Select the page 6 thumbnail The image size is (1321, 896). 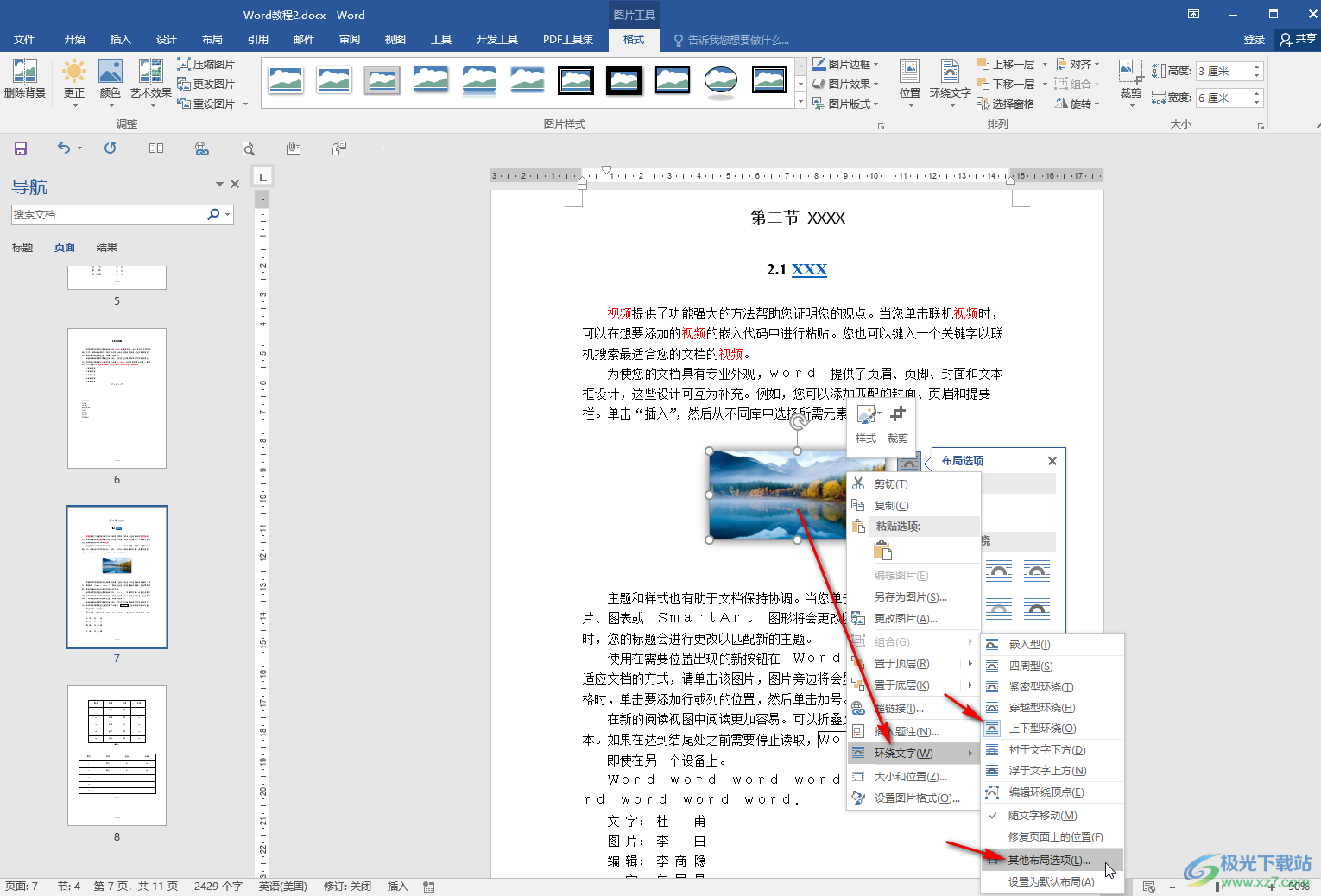(117, 398)
